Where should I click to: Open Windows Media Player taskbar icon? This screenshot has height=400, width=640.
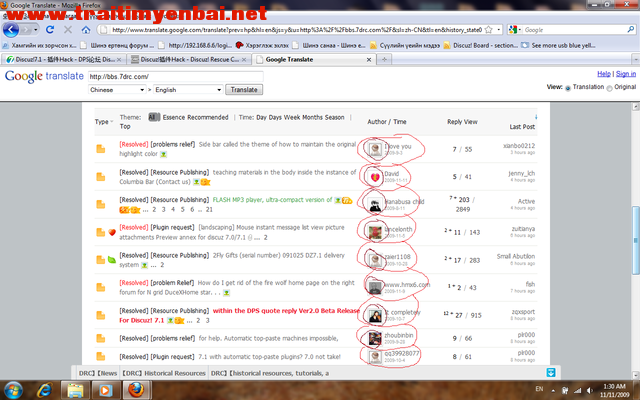105,391
